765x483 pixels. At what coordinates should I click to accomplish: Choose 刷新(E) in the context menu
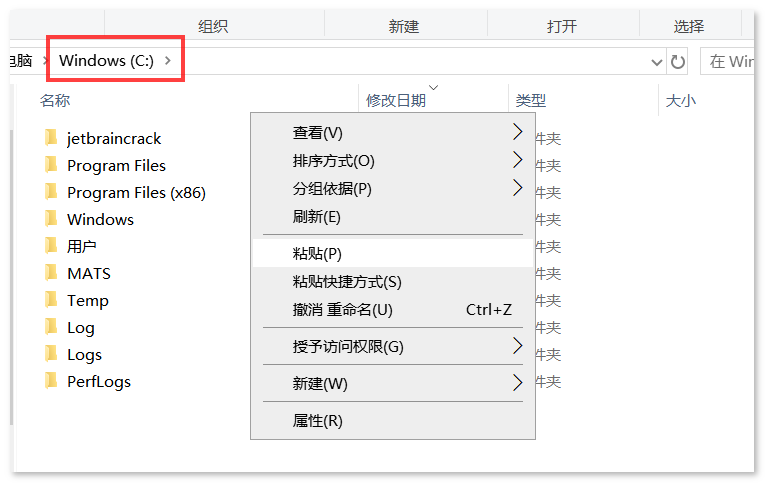click(393, 216)
